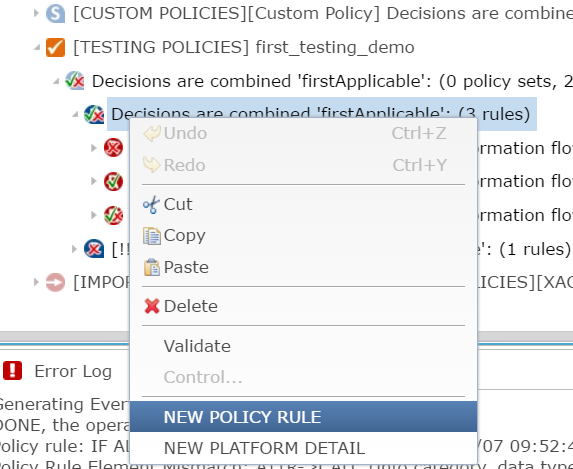This screenshot has width=573, height=469.
Task: Click the red Error Log exclamation icon
Action: 13,371
